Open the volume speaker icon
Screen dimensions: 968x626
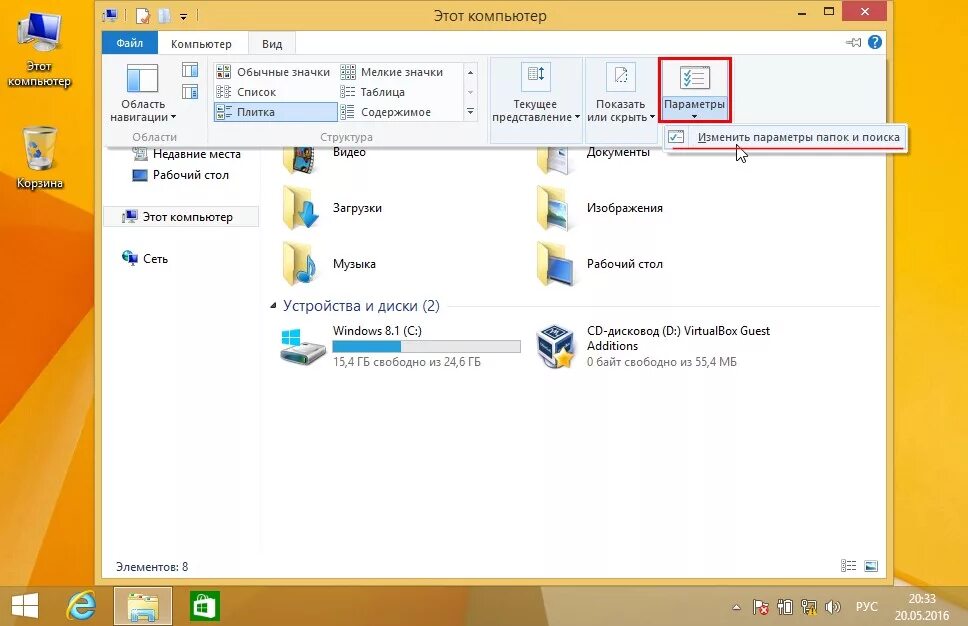coord(832,607)
